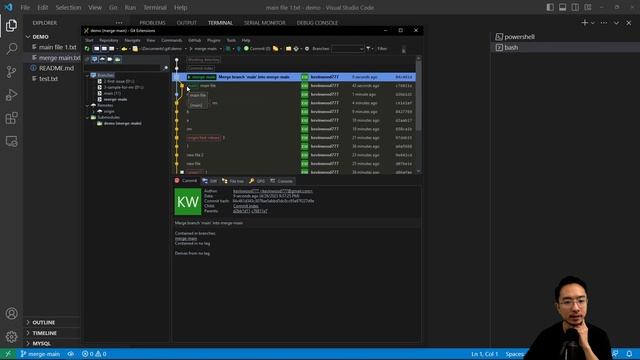This screenshot has height=360, width=640.
Task: Switch to the Diff tab
Action: pyautogui.click(x=209, y=181)
